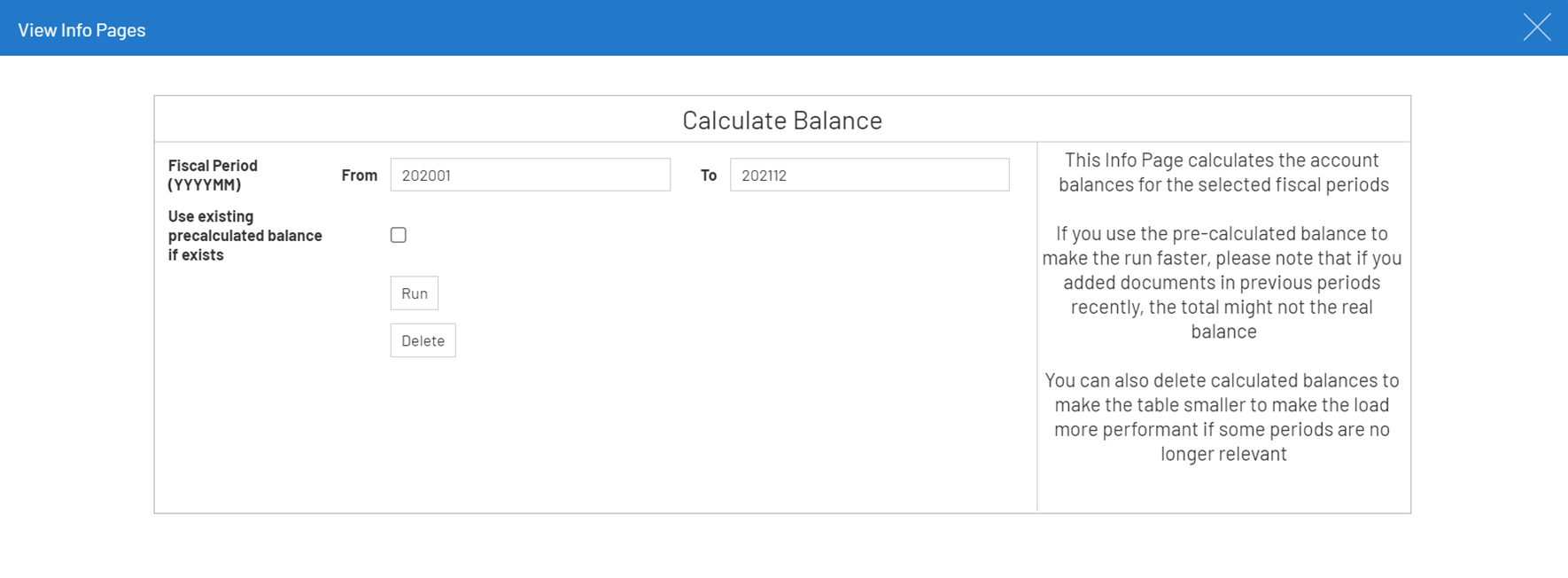Click the Calculate Balance heading

[x=781, y=120]
